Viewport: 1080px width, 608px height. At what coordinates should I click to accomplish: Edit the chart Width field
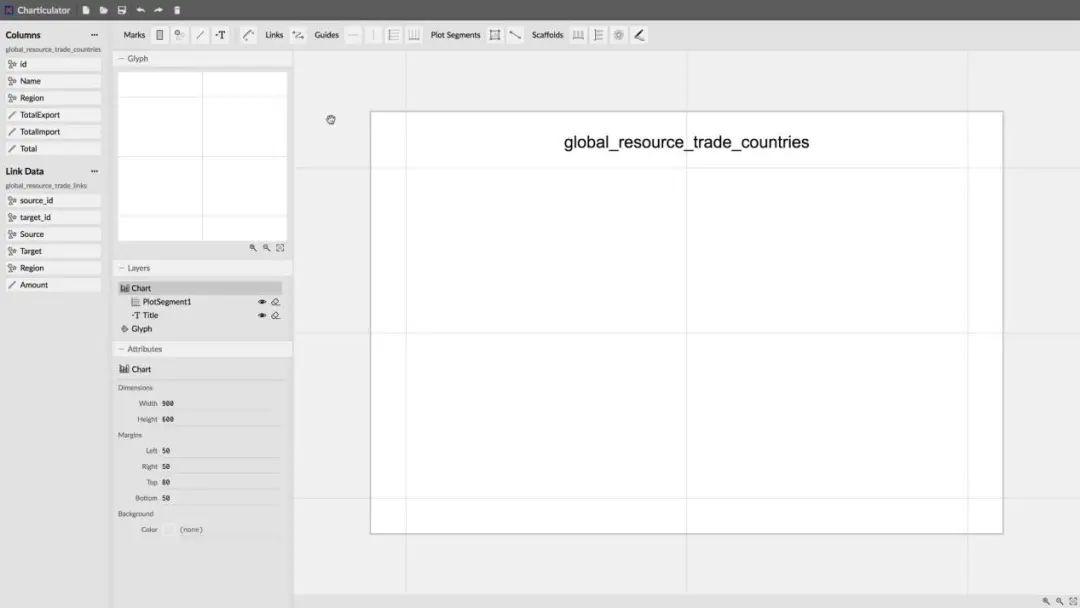(220, 403)
